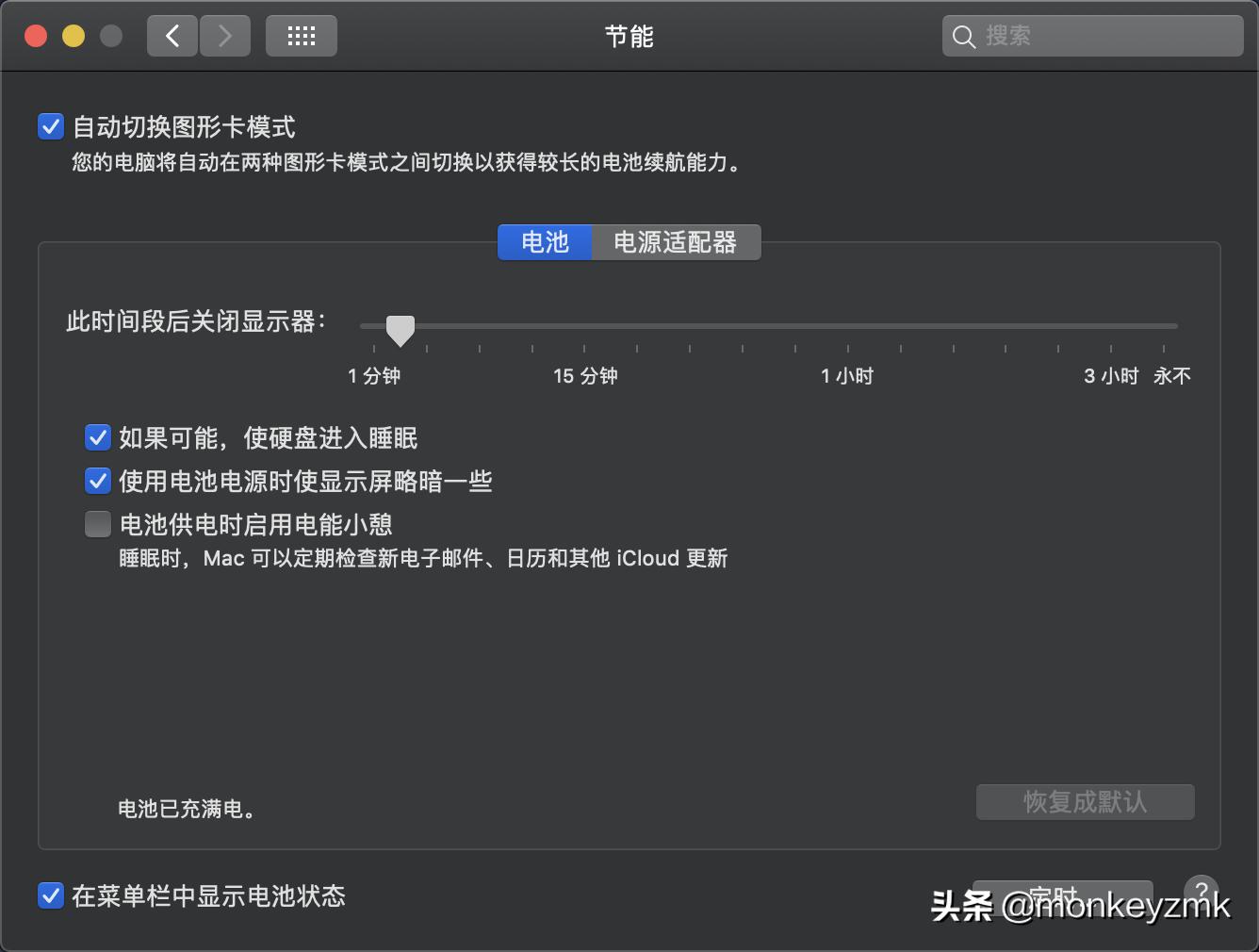Click the back navigation arrow

172,35
